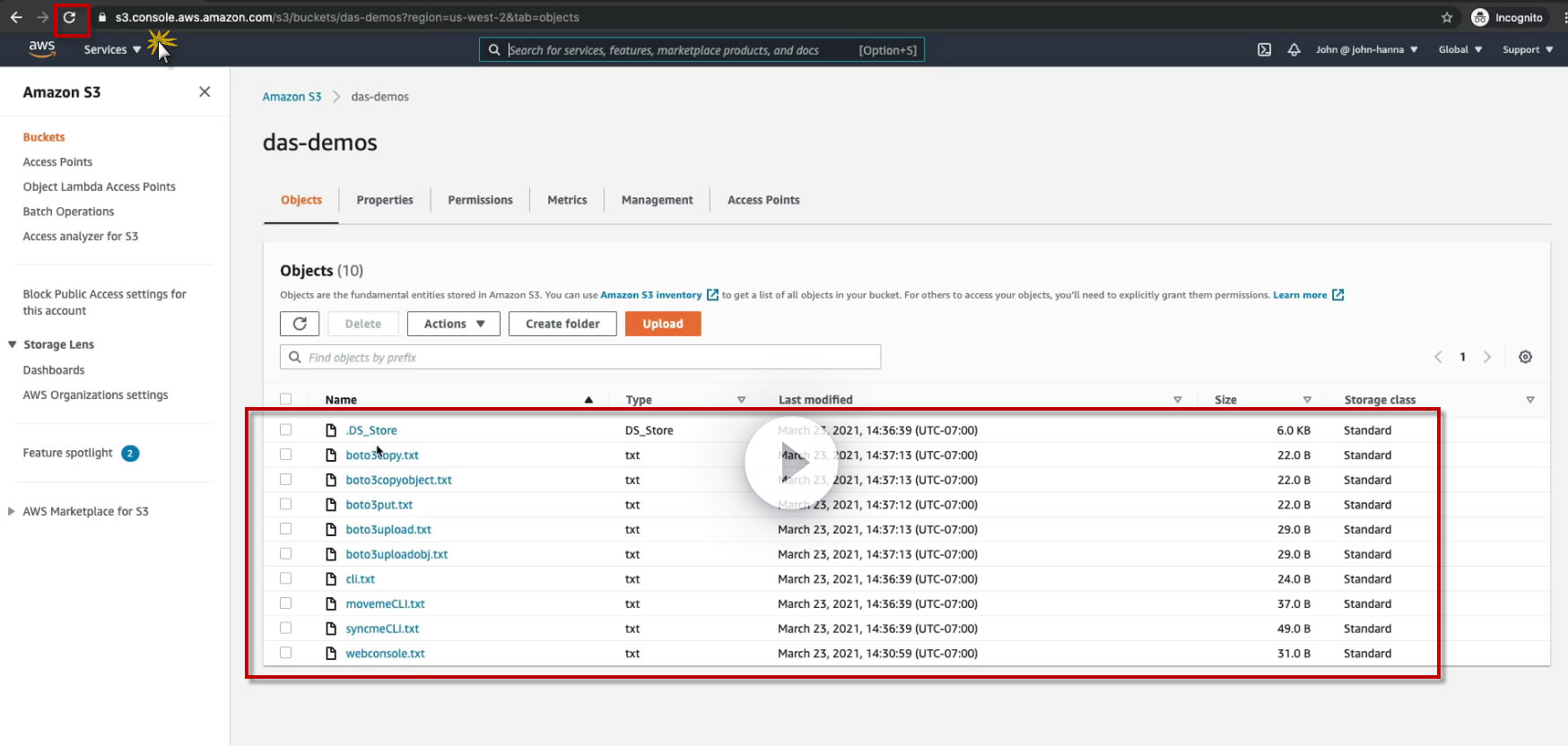Close the Amazon S3 side navigation panel

205,91
